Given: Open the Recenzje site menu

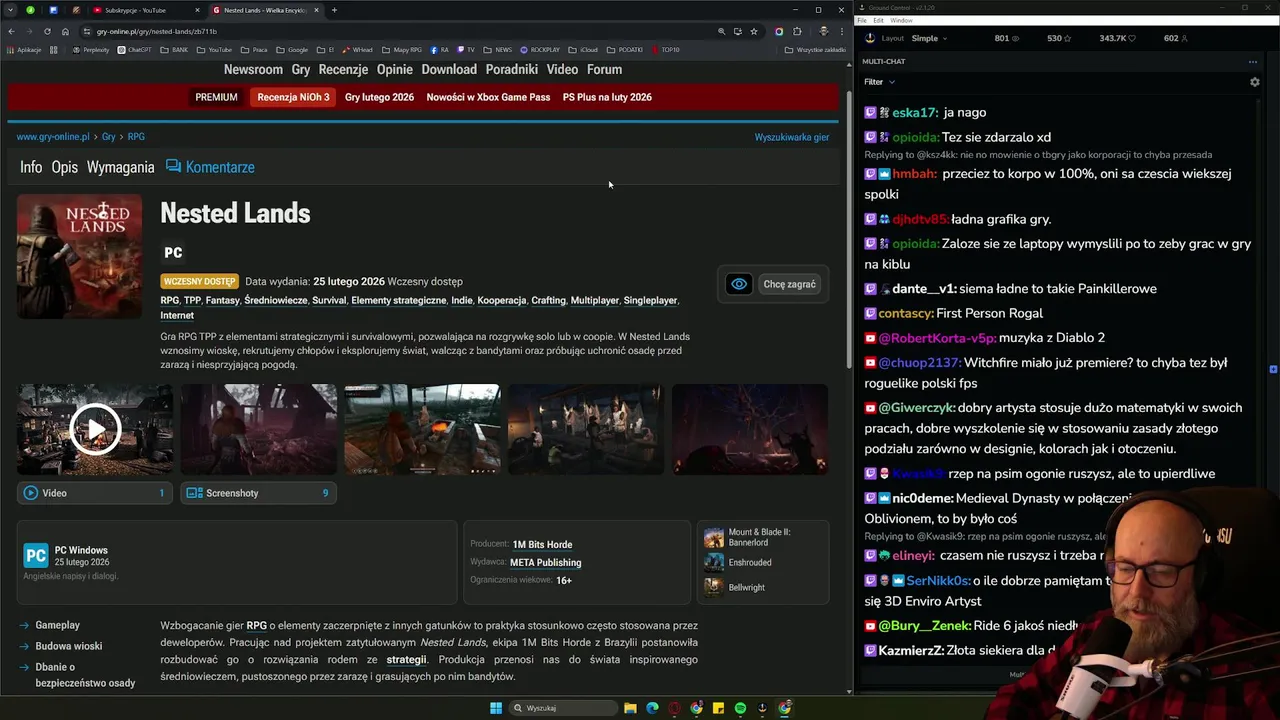Looking at the screenshot, I should [x=343, y=69].
